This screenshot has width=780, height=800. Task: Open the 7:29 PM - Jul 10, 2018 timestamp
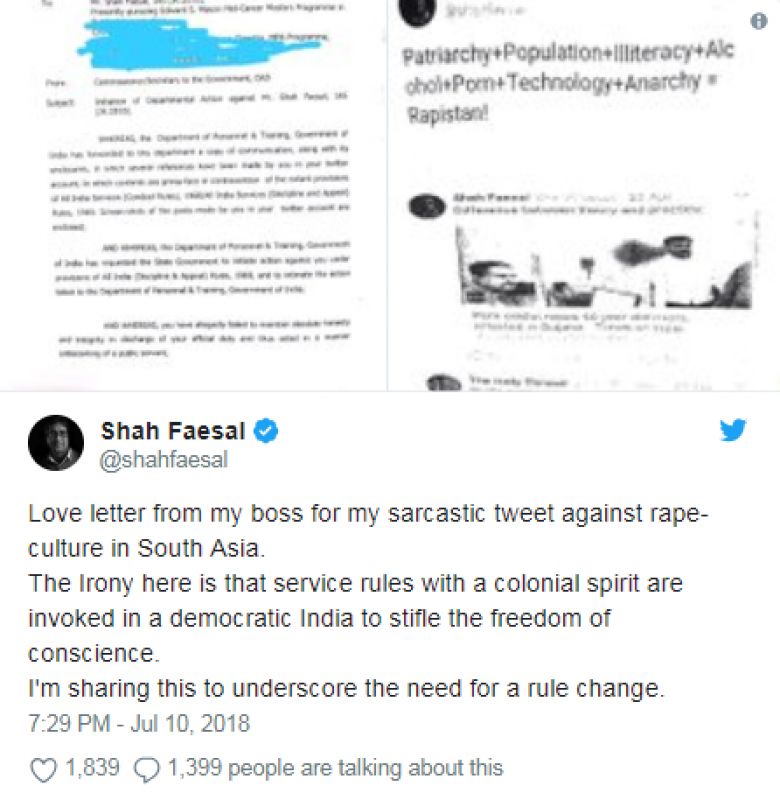tap(139, 723)
